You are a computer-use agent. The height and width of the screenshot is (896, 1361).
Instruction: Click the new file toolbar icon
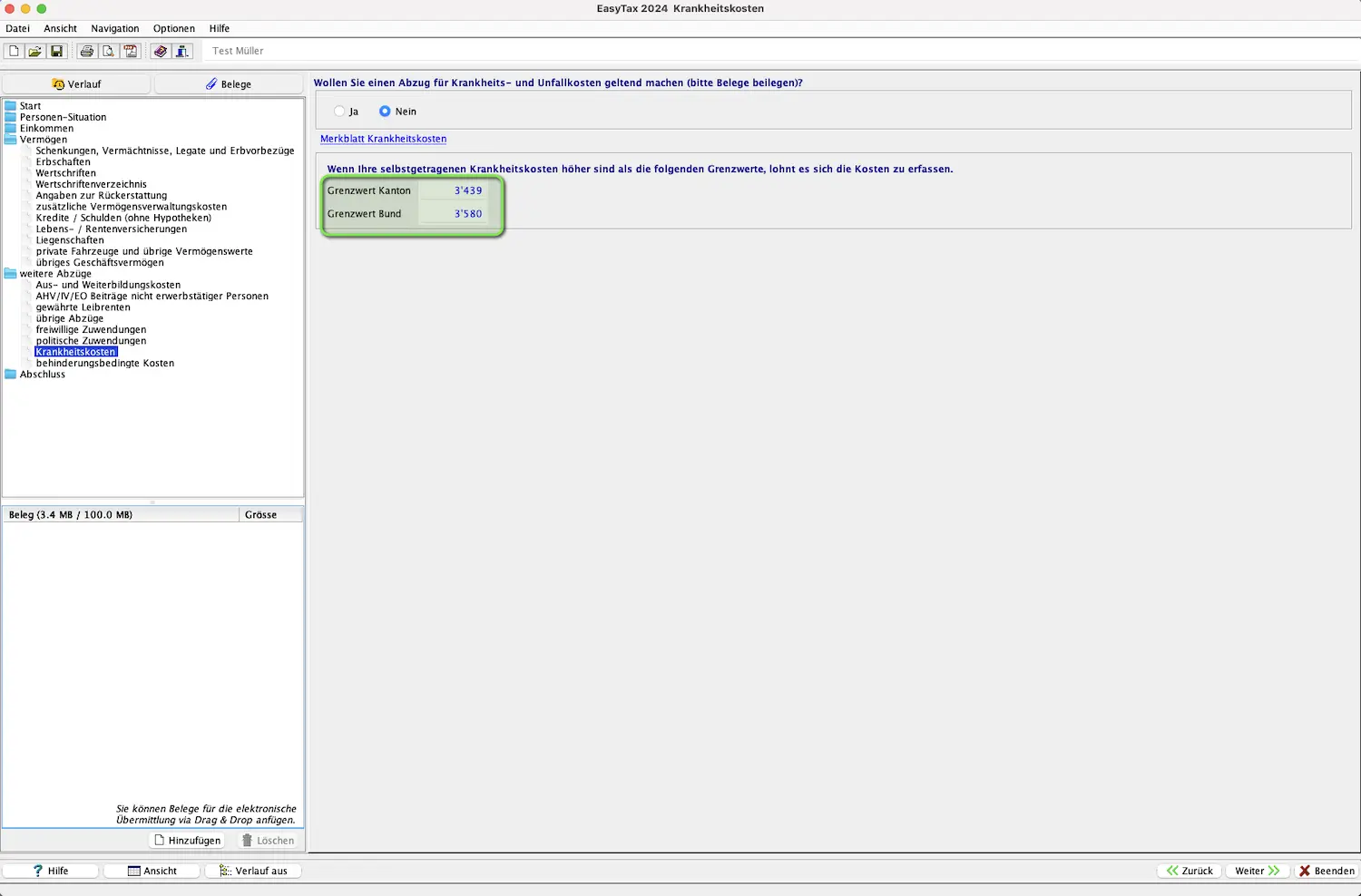coord(14,51)
